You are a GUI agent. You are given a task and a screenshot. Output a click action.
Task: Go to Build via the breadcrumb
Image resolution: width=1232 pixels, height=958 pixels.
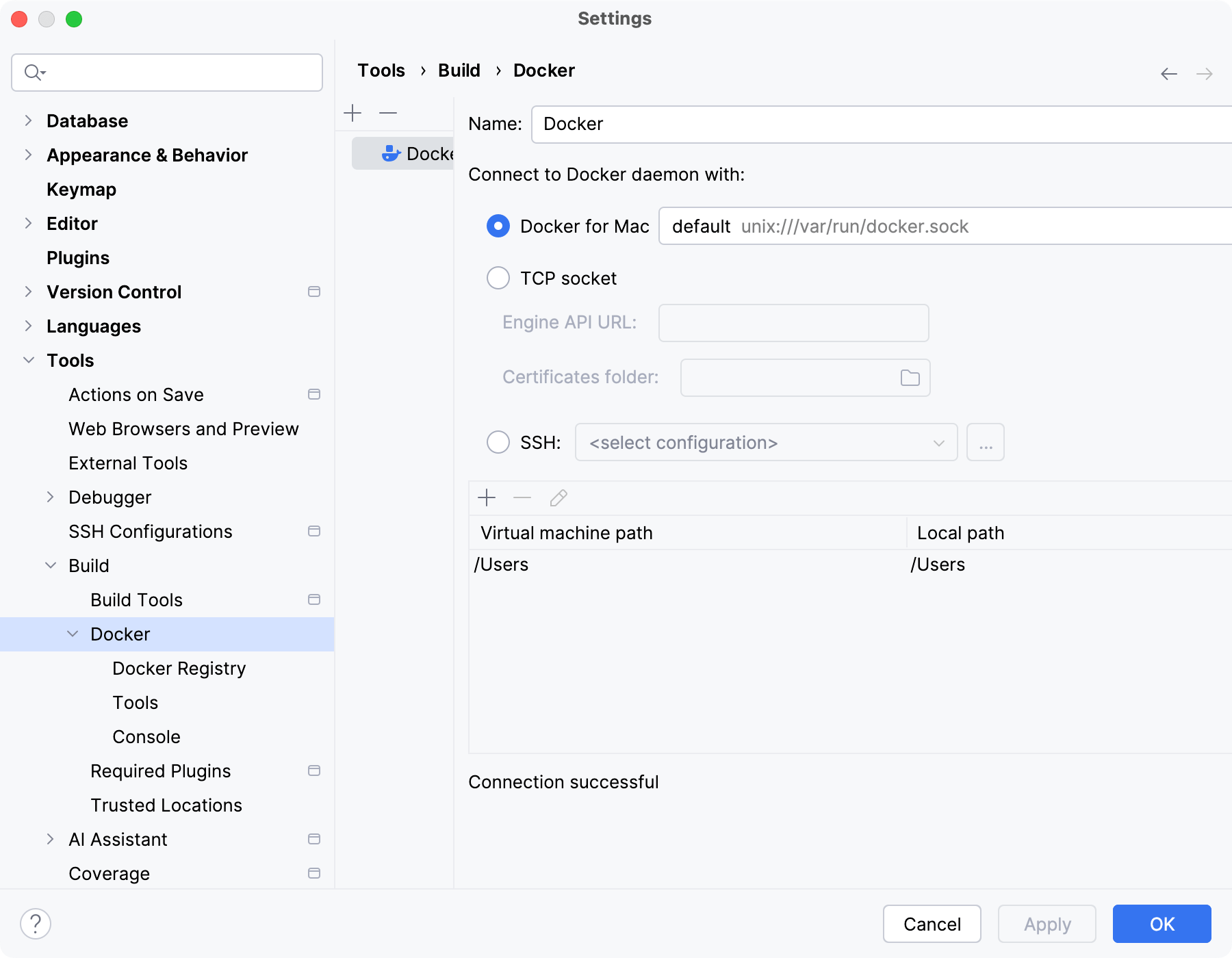coord(459,70)
